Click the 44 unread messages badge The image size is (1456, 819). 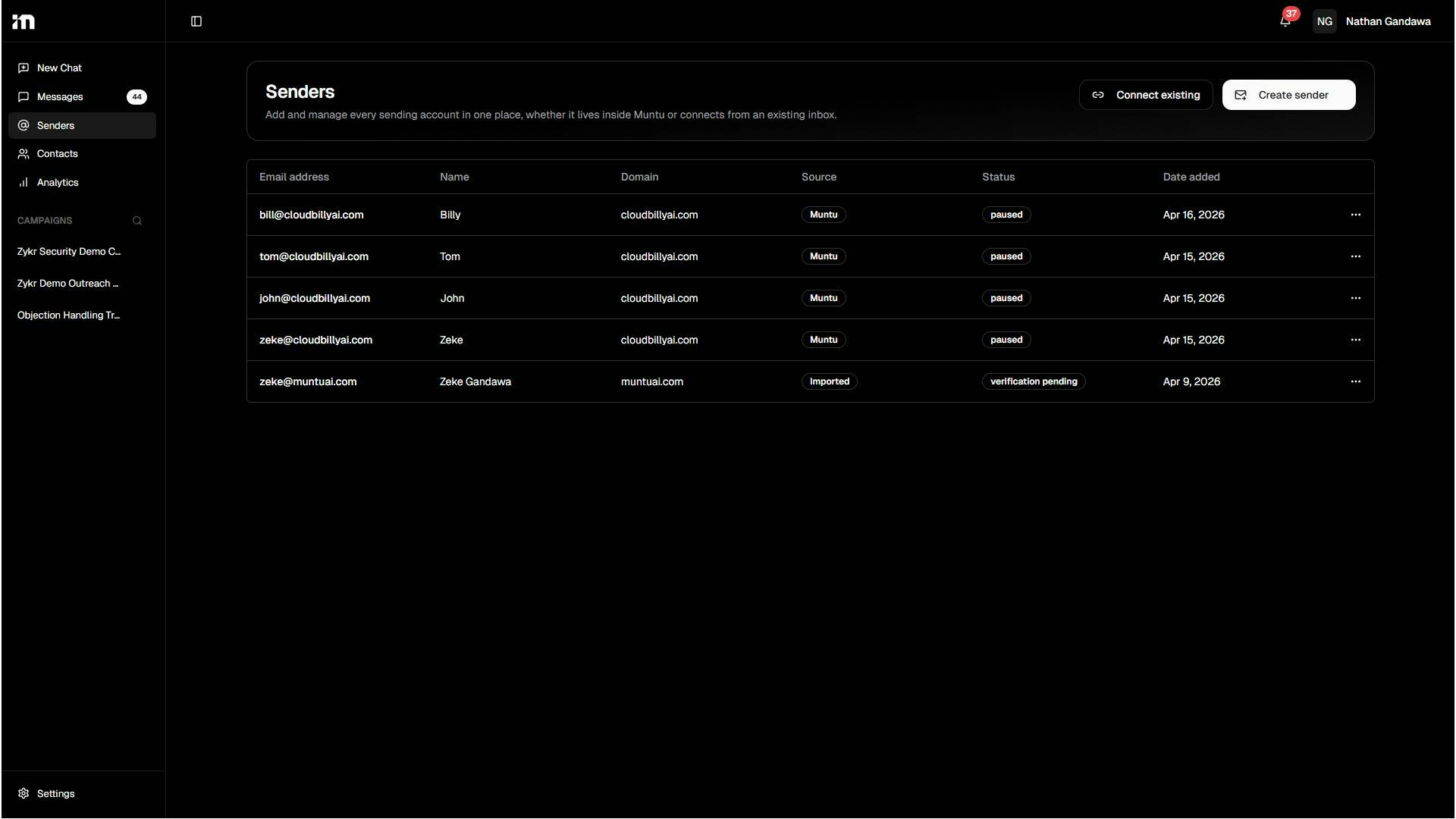(x=136, y=97)
